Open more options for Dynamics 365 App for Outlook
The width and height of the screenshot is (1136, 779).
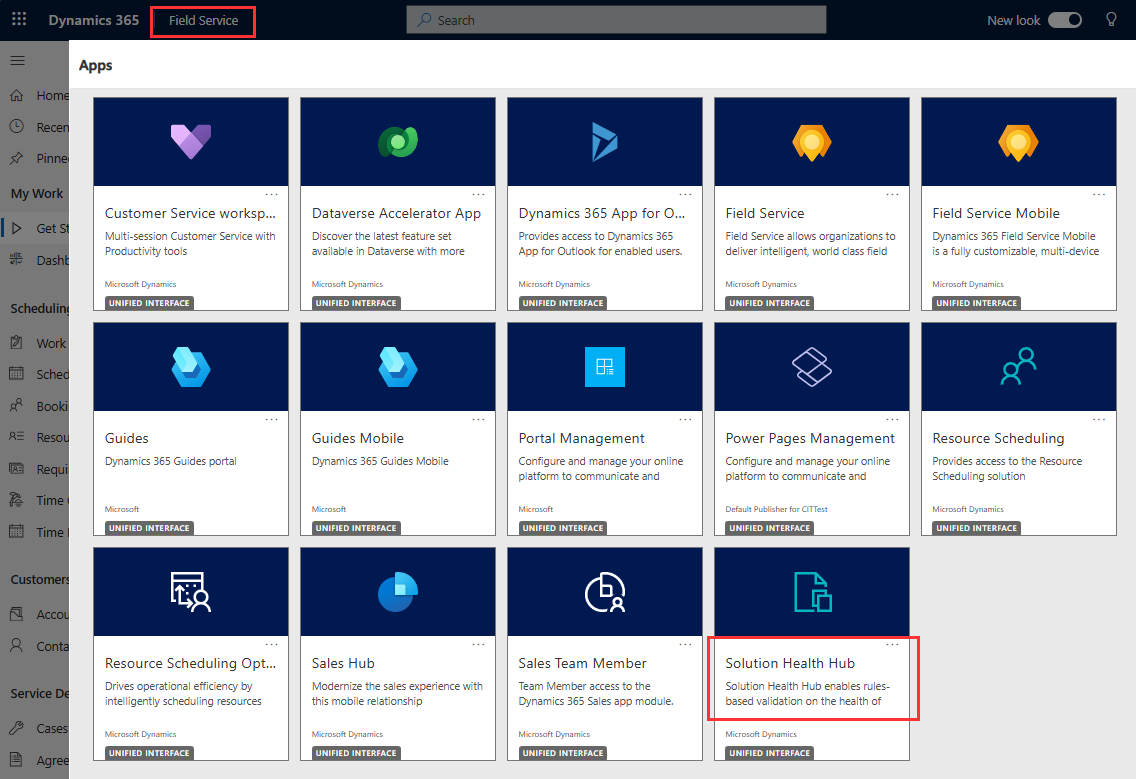coord(685,194)
